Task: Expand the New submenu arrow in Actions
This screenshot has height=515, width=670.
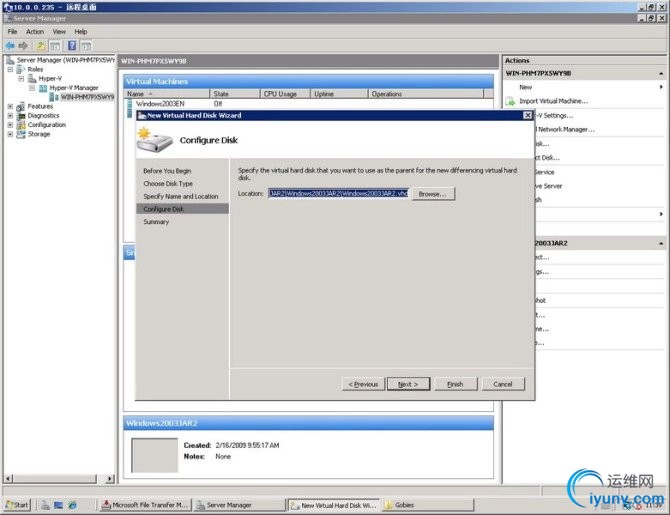Action: click(661, 87)
